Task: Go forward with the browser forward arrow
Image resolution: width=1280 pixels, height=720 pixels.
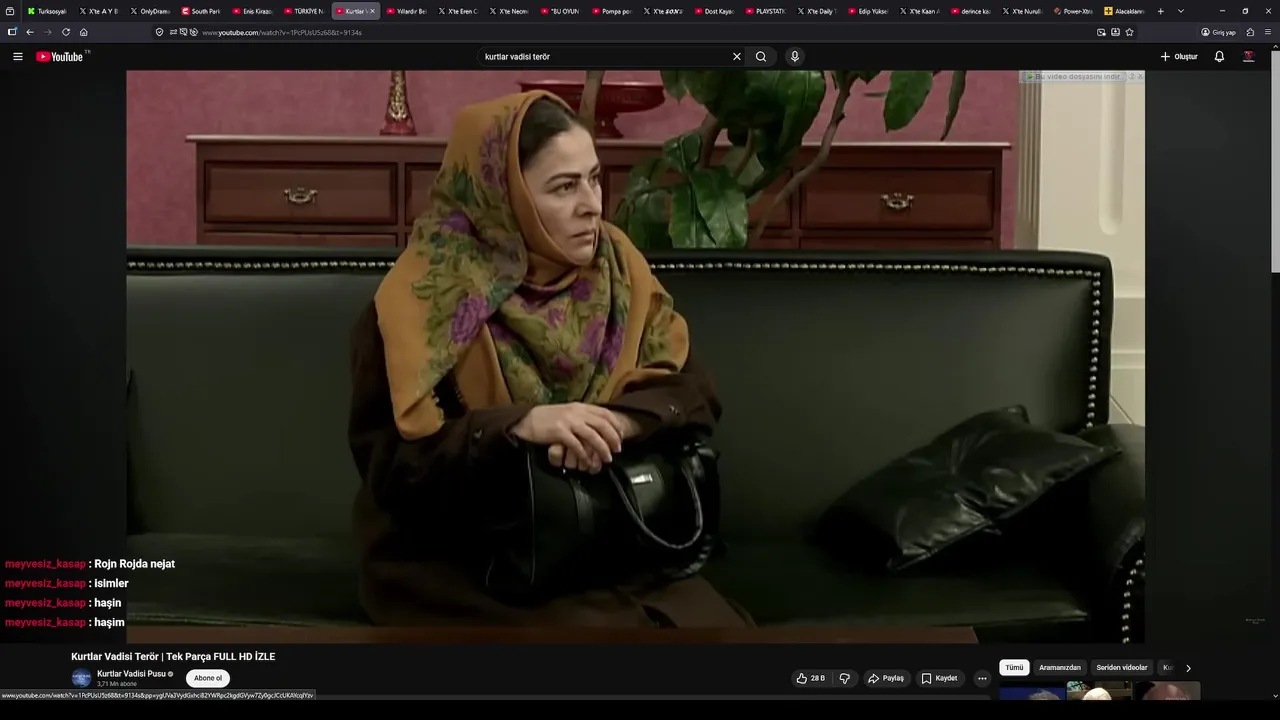Action: click(x=47, y=32)
